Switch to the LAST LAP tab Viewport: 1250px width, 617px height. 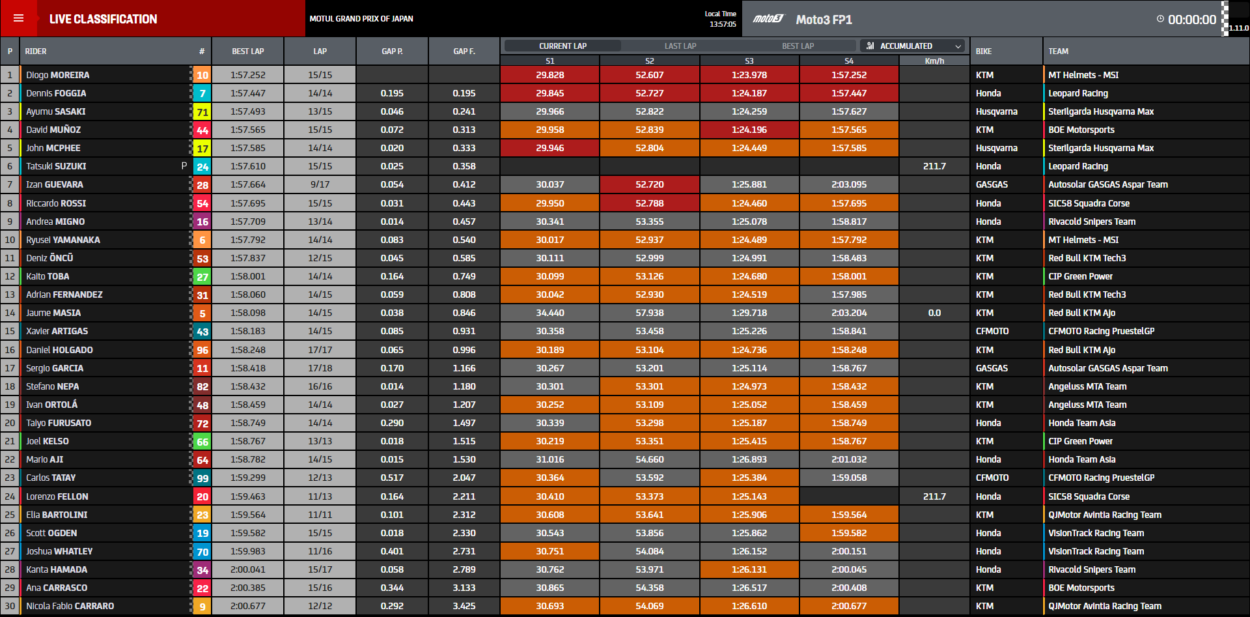coord(680,46)
